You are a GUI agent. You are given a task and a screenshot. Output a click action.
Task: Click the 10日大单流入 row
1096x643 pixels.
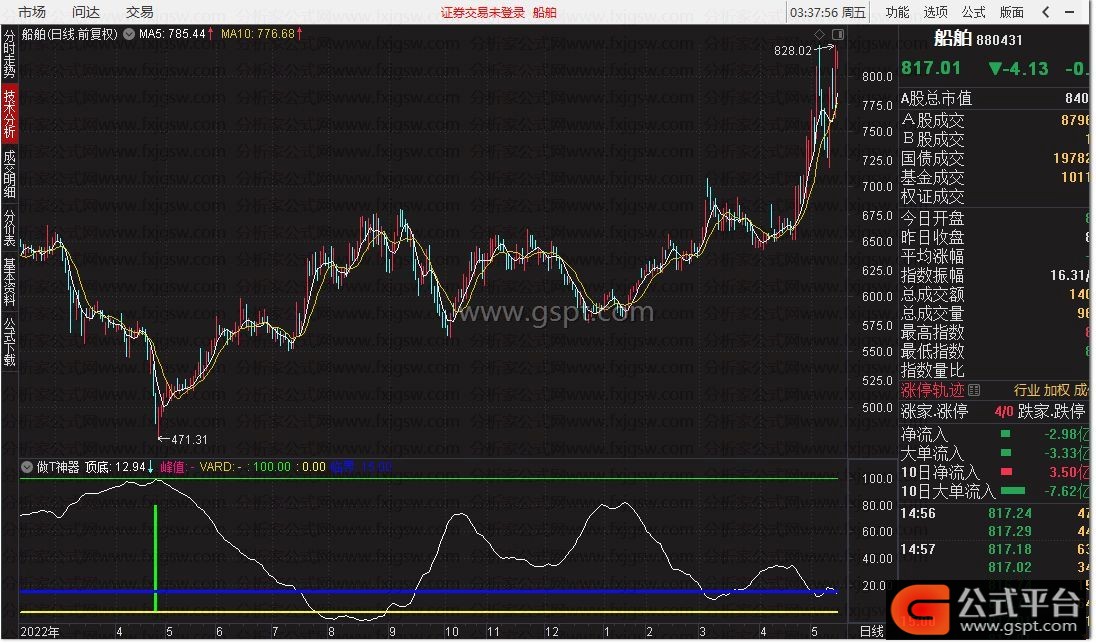click(995, 491)
